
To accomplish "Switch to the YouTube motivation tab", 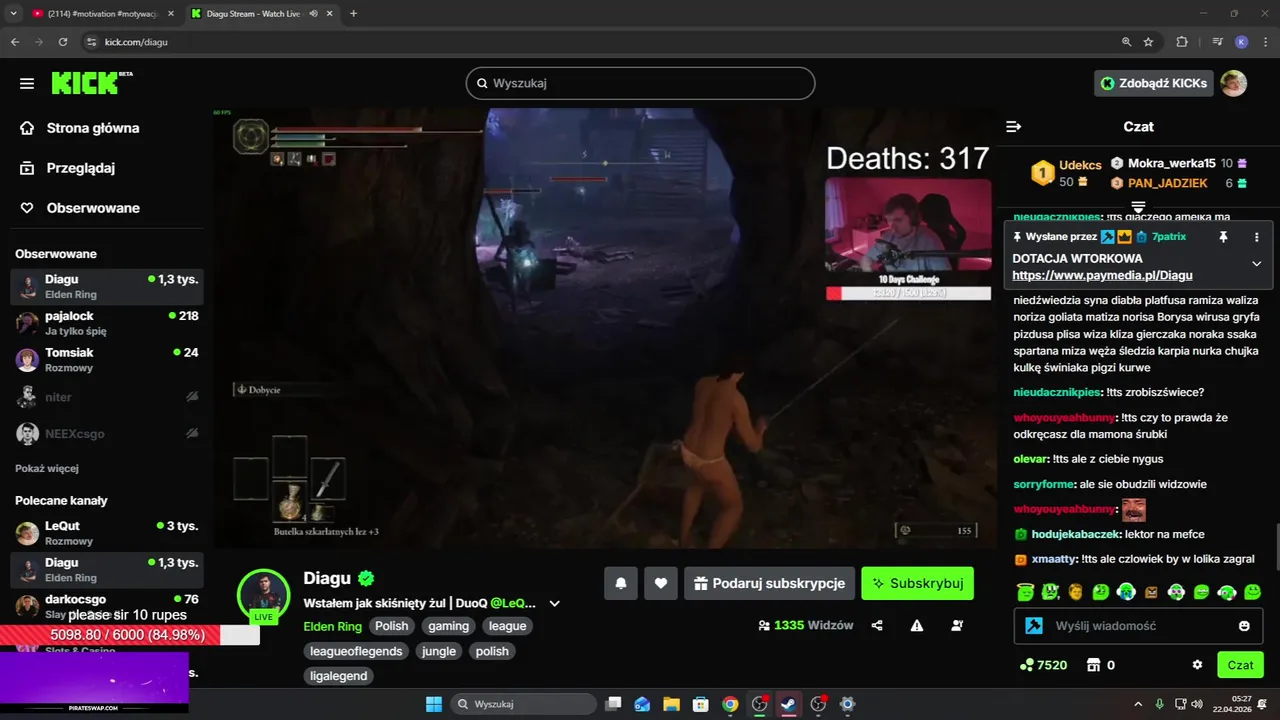I will coord(101,14).
